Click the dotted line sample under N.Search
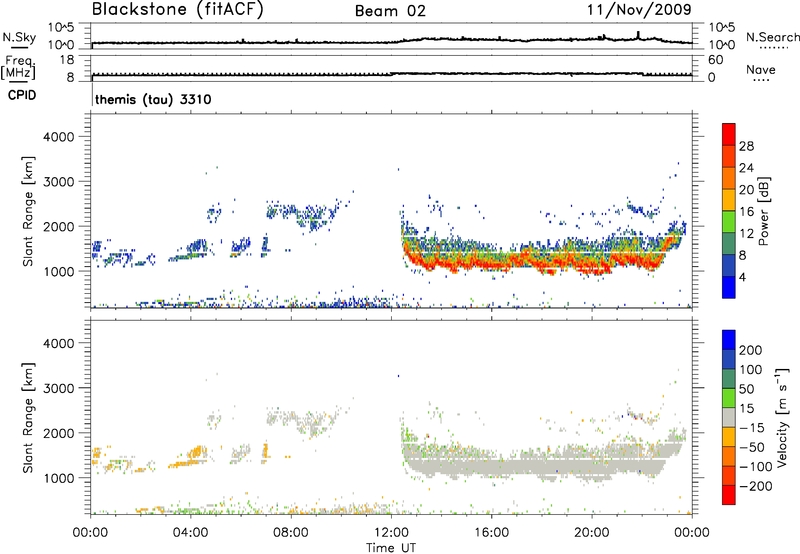Screen dimensions: 800x554 [x=774, y=48]
